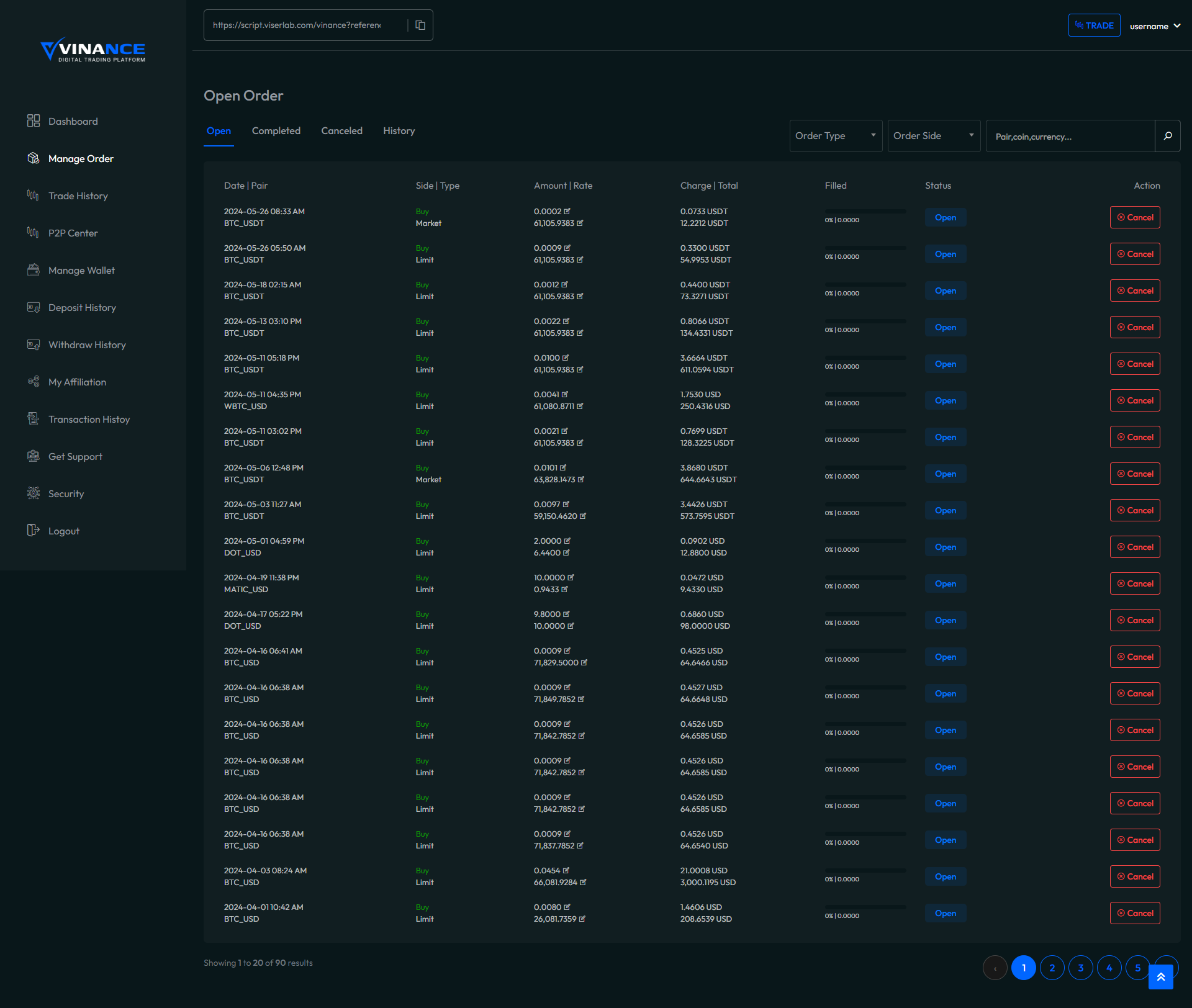Click the search magnifier icon
The image size is (1192, 1008).
[1168, 136]
